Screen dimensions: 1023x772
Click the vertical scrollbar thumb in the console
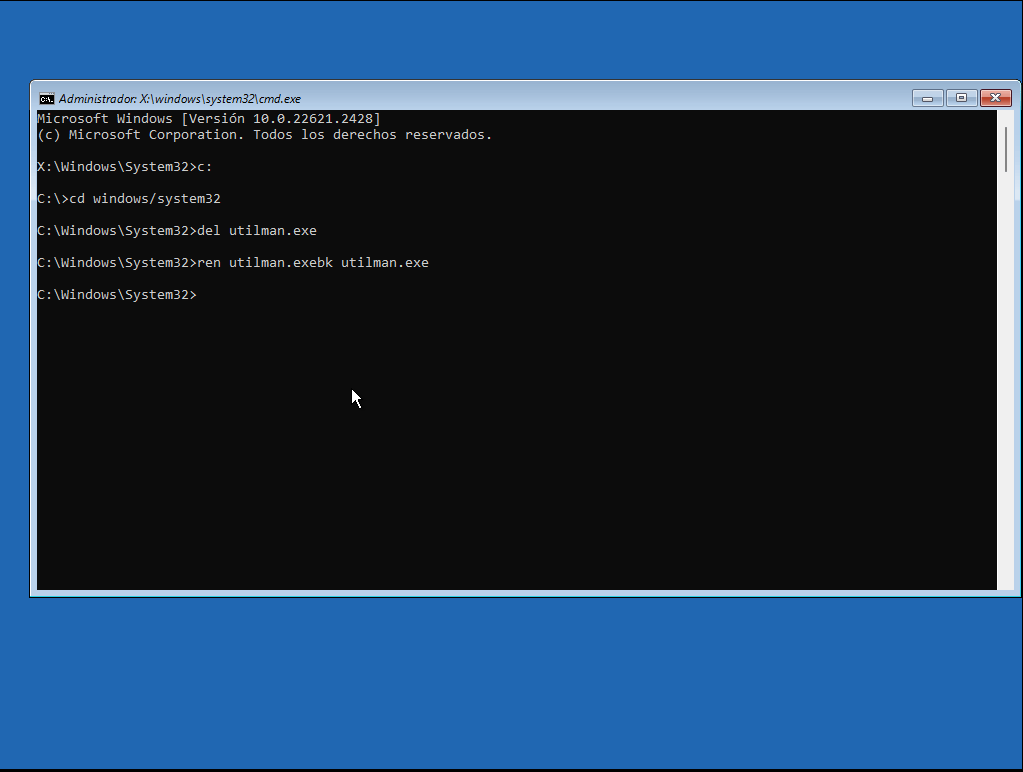pos(1007,149)
